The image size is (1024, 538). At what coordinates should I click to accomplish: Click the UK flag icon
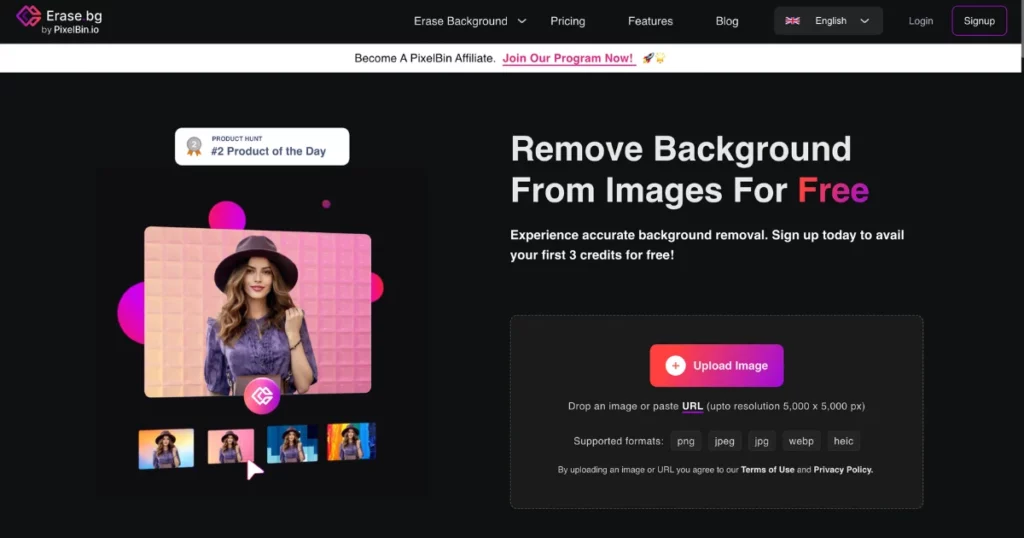(792, 21)
